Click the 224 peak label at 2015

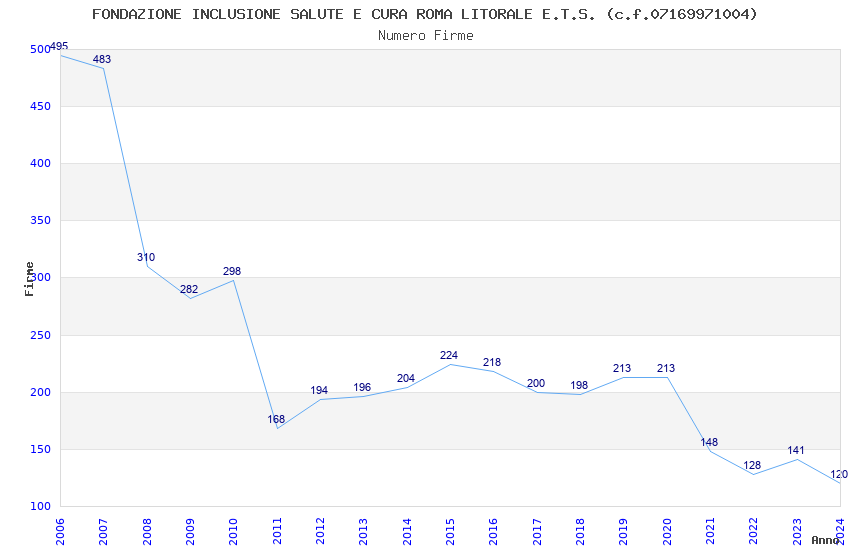coord(449,356)
